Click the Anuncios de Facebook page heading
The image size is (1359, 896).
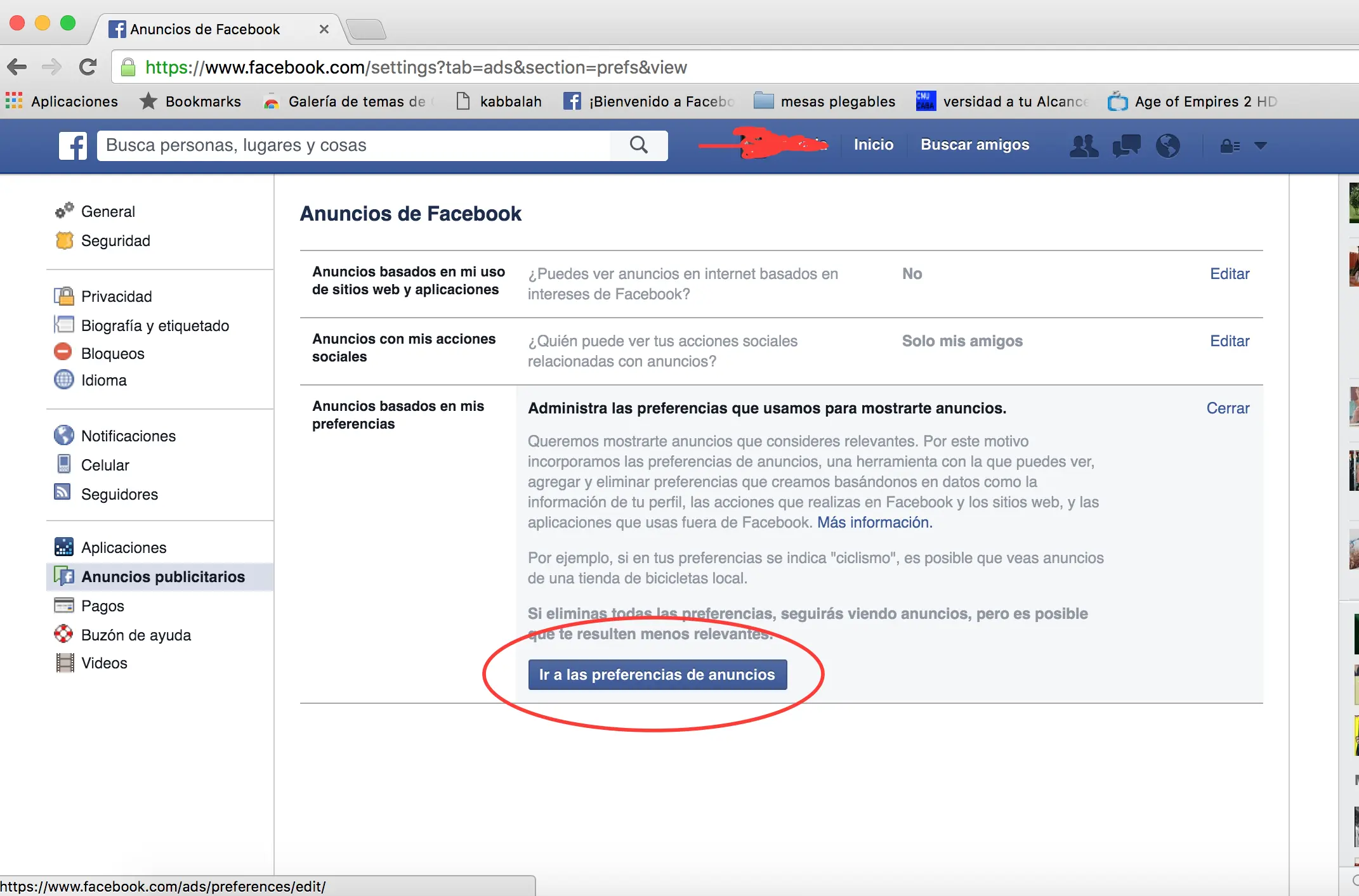(410, 214)
